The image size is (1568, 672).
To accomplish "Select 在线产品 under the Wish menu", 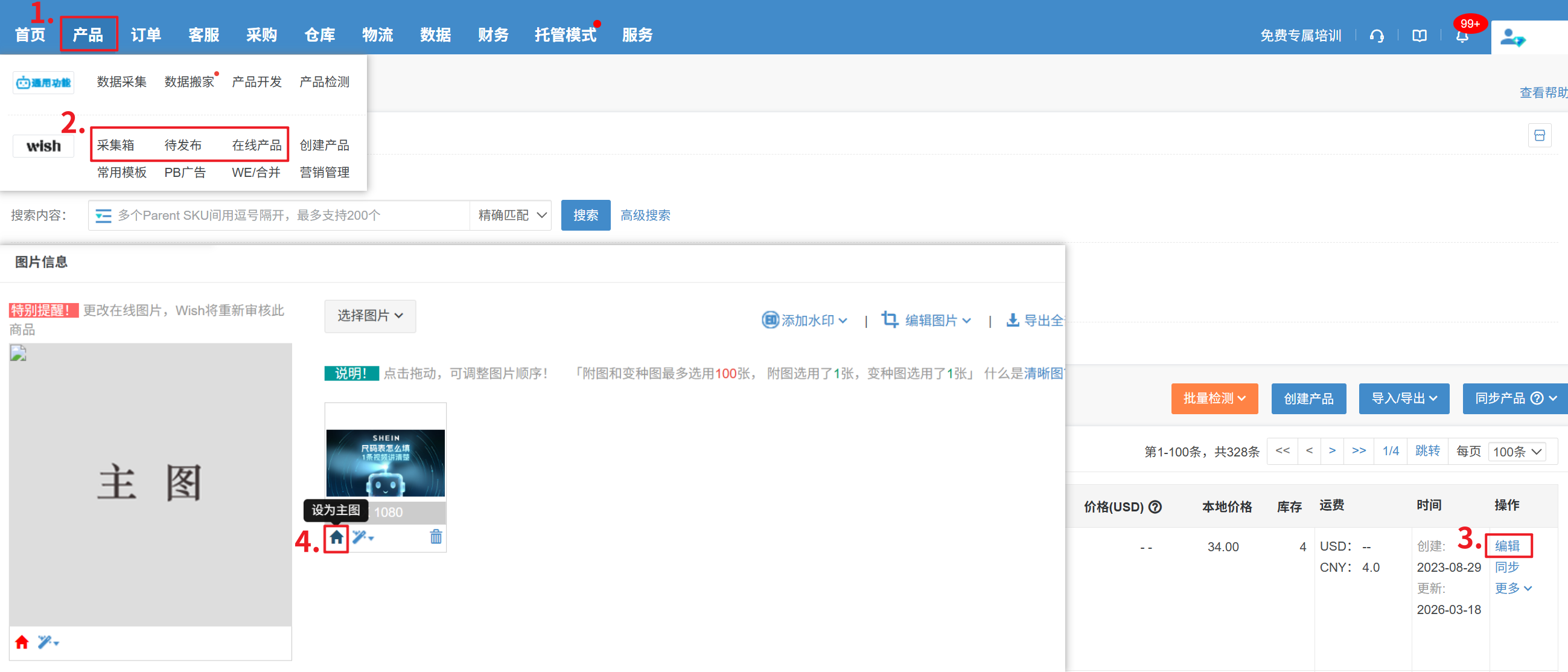I will point(257,145).
